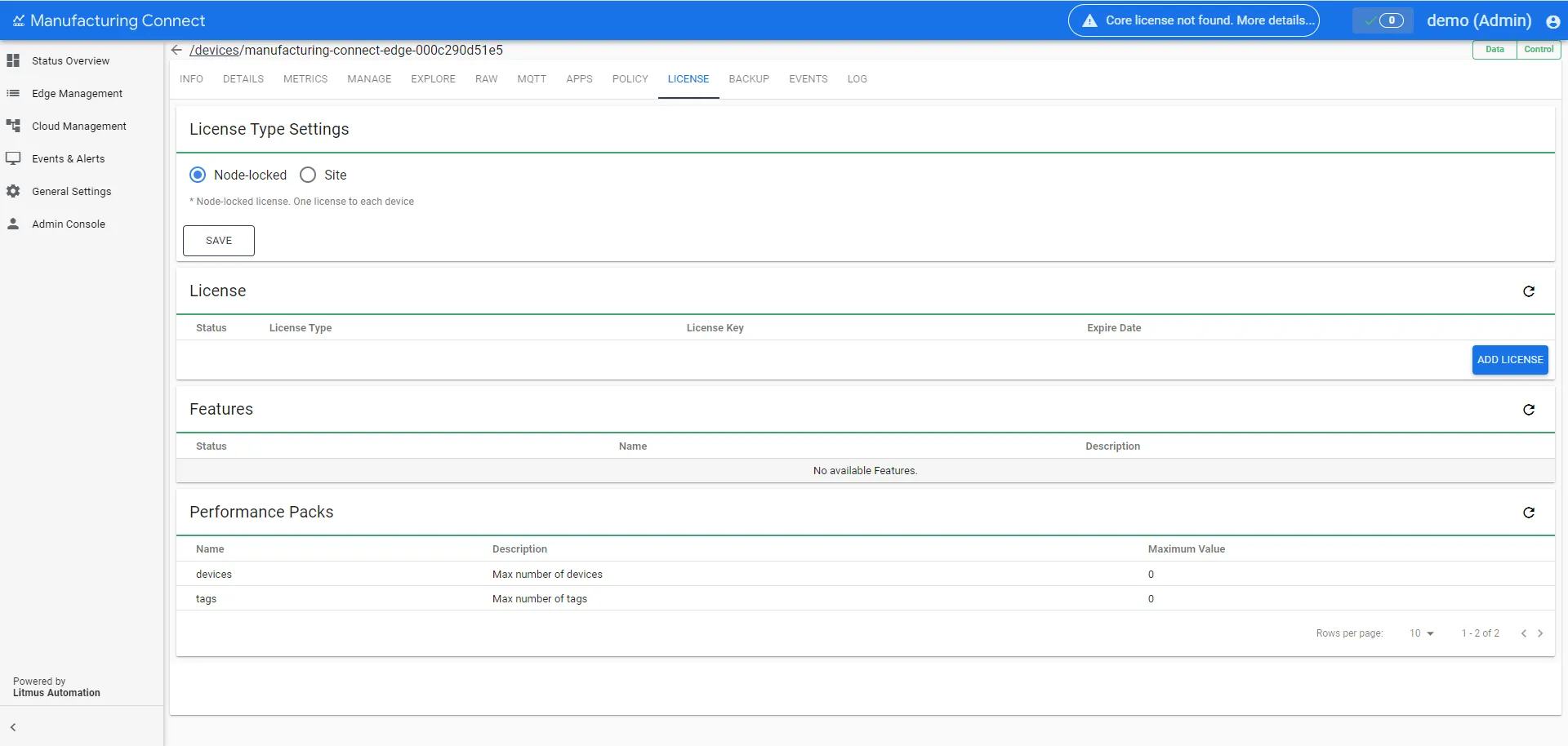
Task: Click demo (Admin) user label
Action: pyautogui.click(x=1479, y=20)
